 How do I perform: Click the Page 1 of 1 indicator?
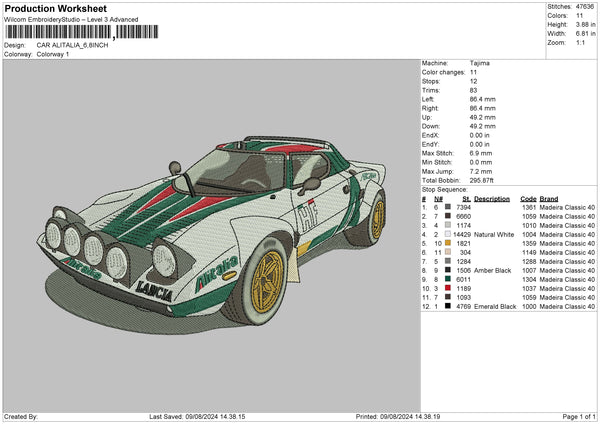point(579,416)
